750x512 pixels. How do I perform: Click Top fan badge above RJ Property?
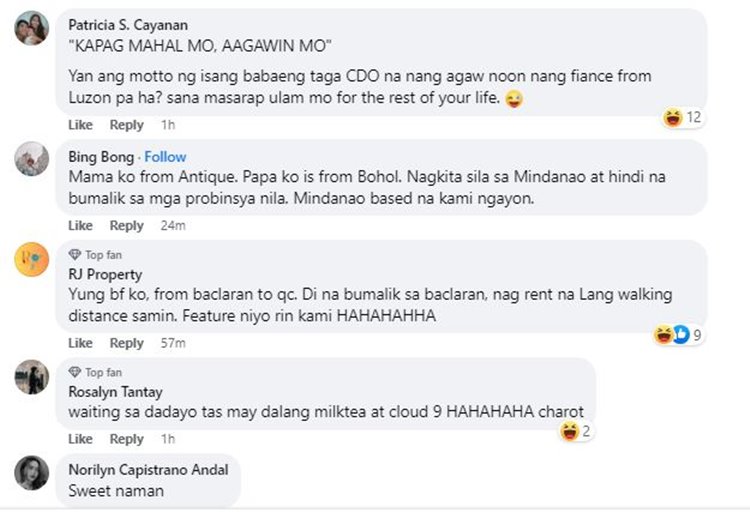pos(102,255)
